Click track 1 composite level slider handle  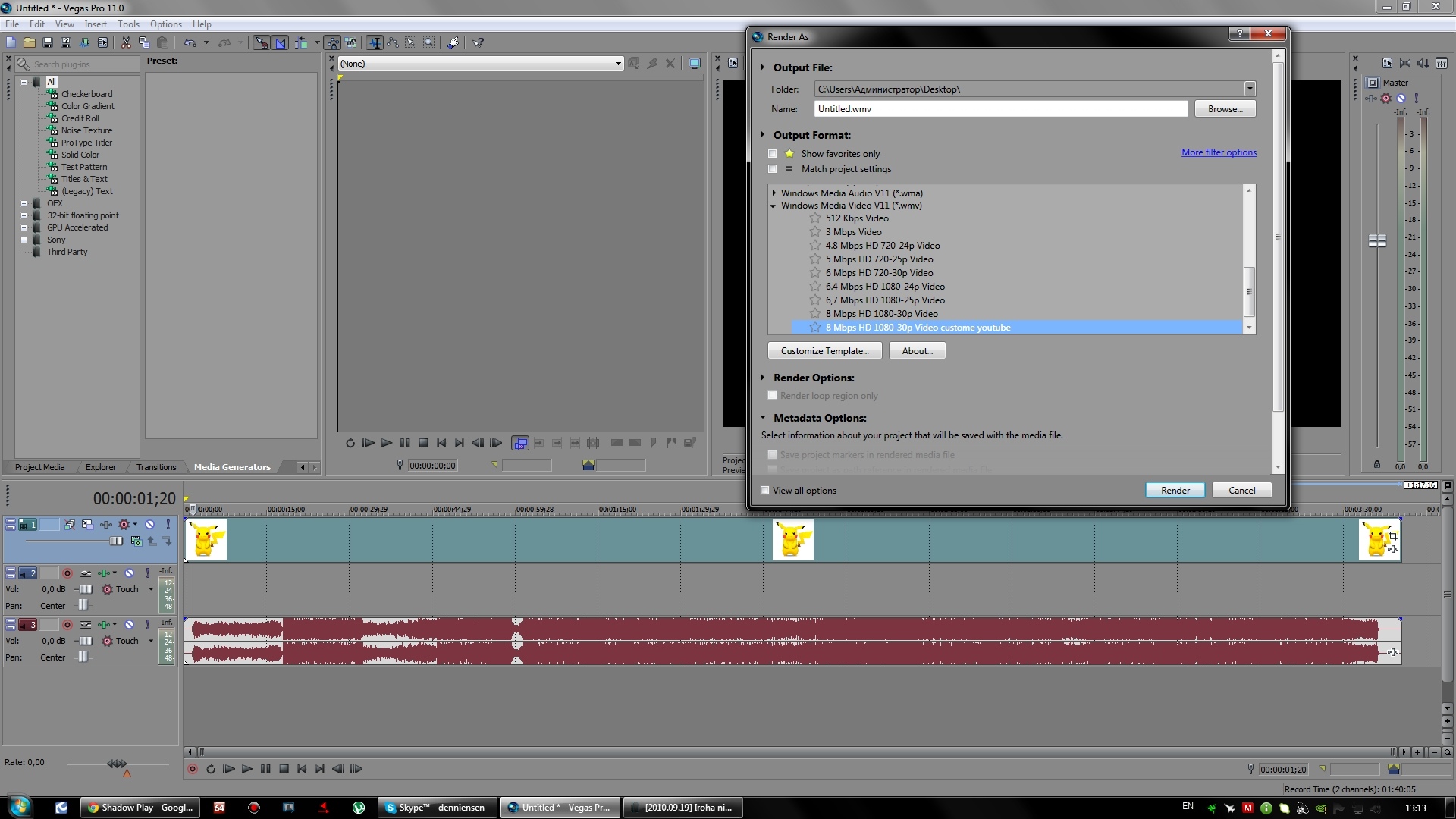(116, 541)
